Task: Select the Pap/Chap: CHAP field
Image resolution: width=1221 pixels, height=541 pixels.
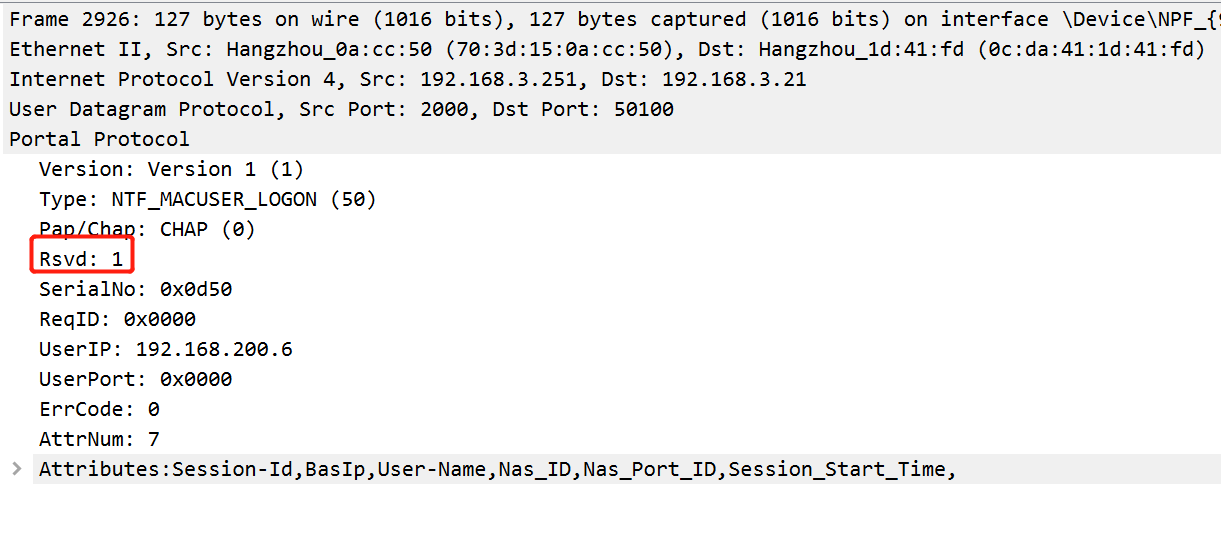Action: (x=147, y=229)
